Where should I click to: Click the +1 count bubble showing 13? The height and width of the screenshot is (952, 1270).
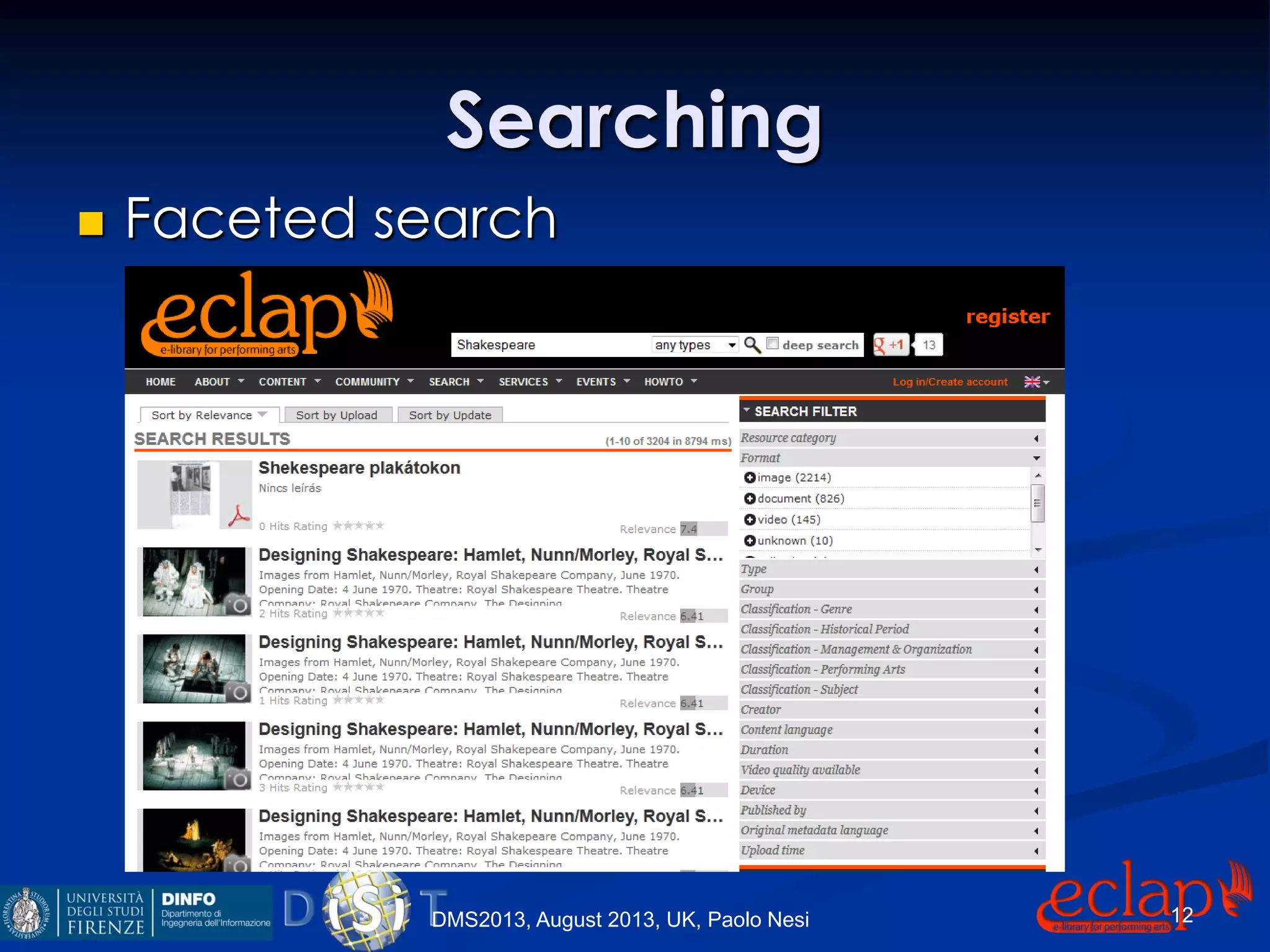point(928,345)
